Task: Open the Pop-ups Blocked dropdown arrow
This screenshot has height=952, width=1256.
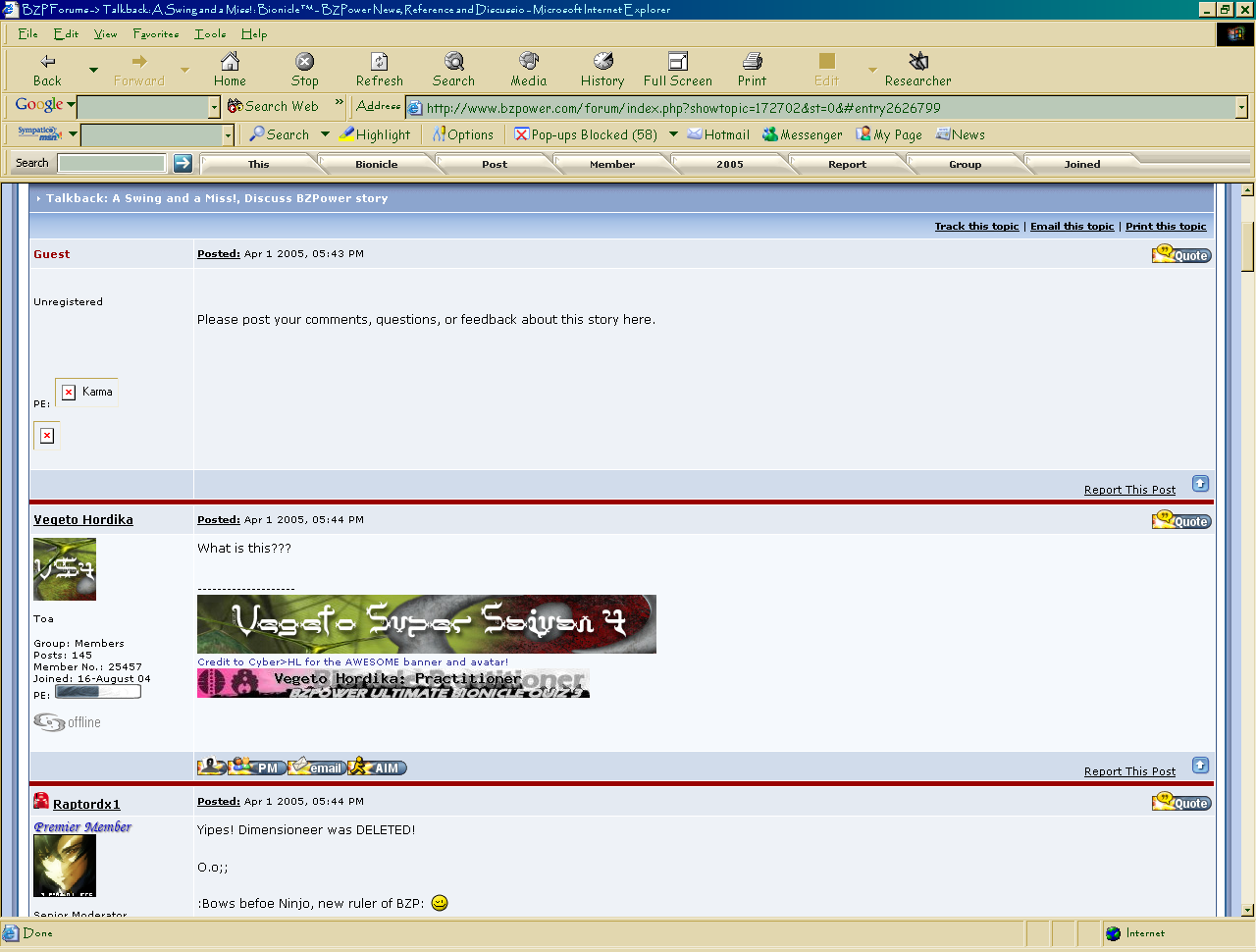Action: tap(673, 134)
